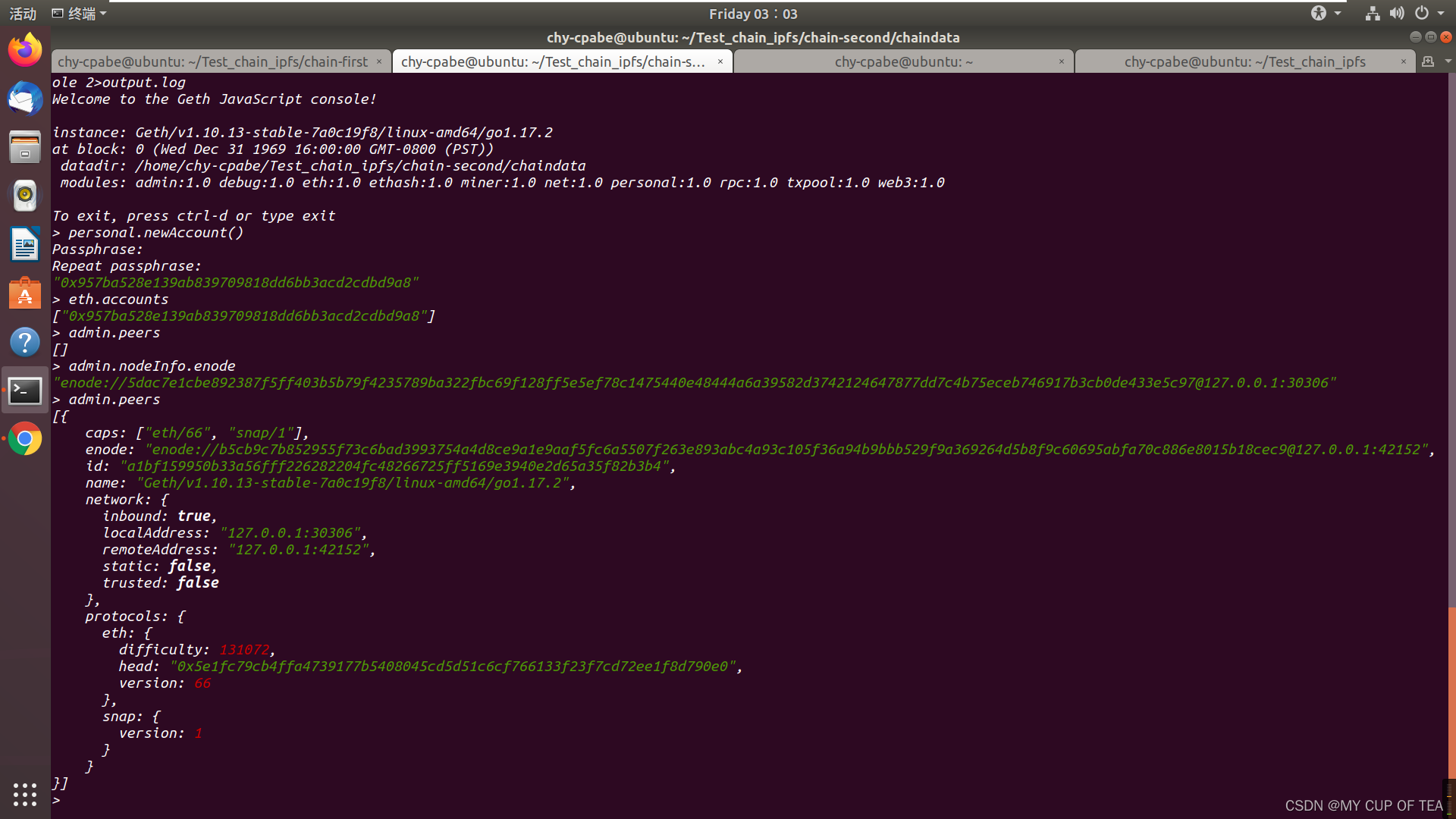The image size is (1456, 819).
Task: Show all applications grid
Action: (x=25, y=794)
